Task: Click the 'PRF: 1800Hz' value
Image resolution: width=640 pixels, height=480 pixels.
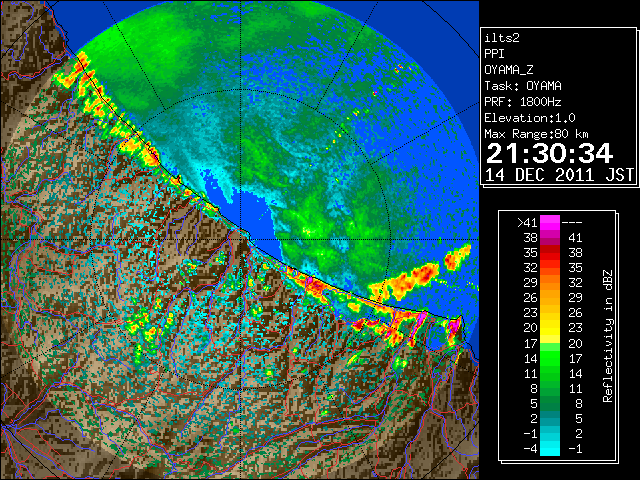Action: click(522, 102)
